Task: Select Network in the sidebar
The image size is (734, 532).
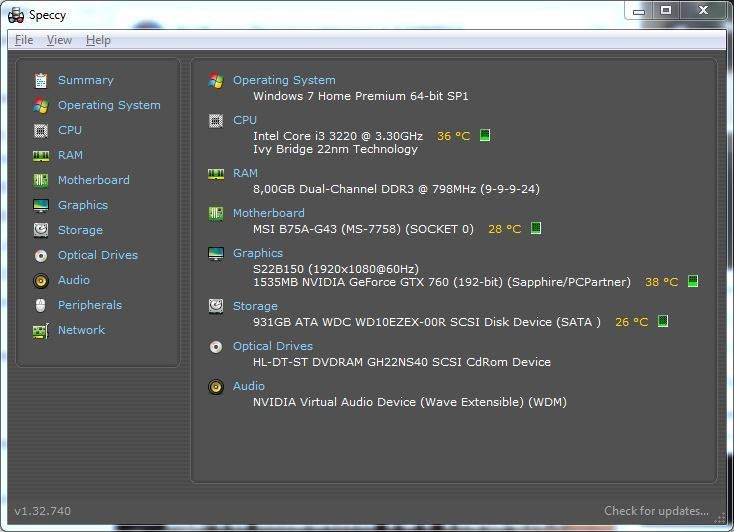Action: click(81, 330)
